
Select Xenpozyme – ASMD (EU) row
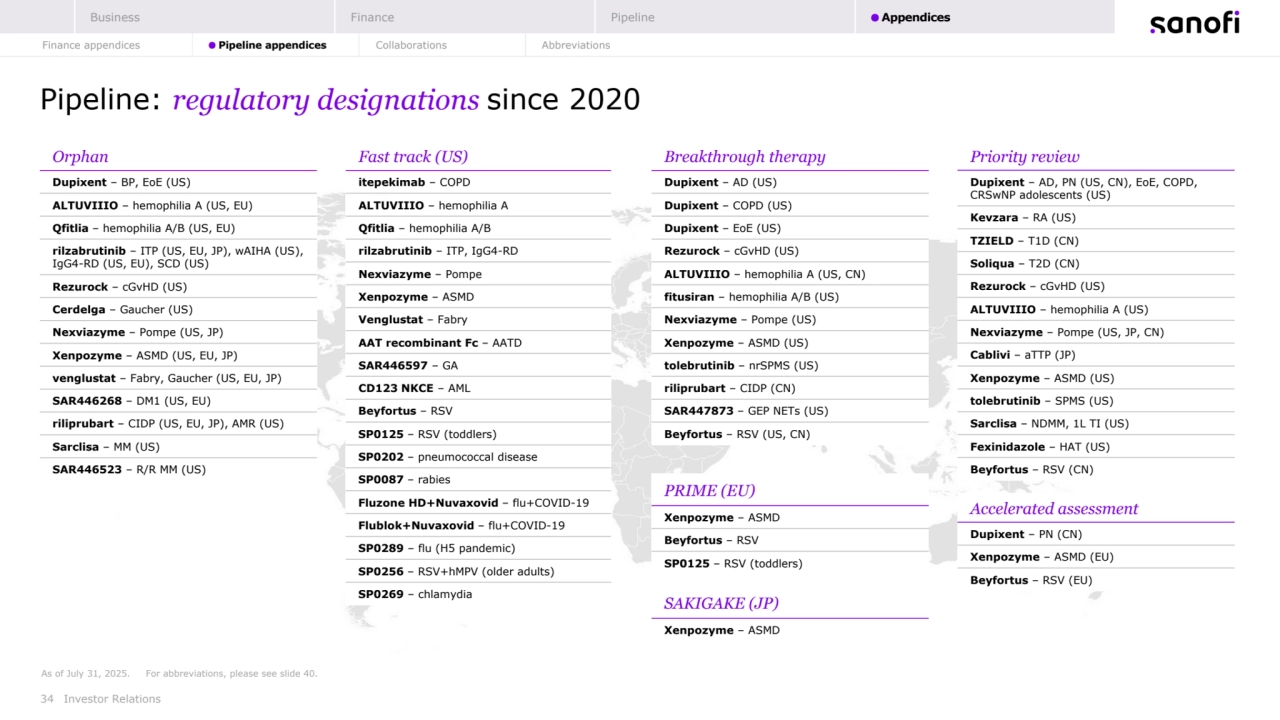(1096, 557)
